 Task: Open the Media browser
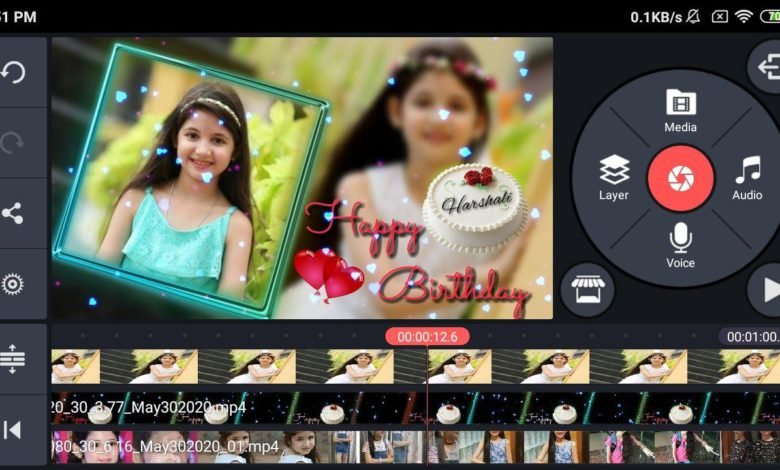680,110
